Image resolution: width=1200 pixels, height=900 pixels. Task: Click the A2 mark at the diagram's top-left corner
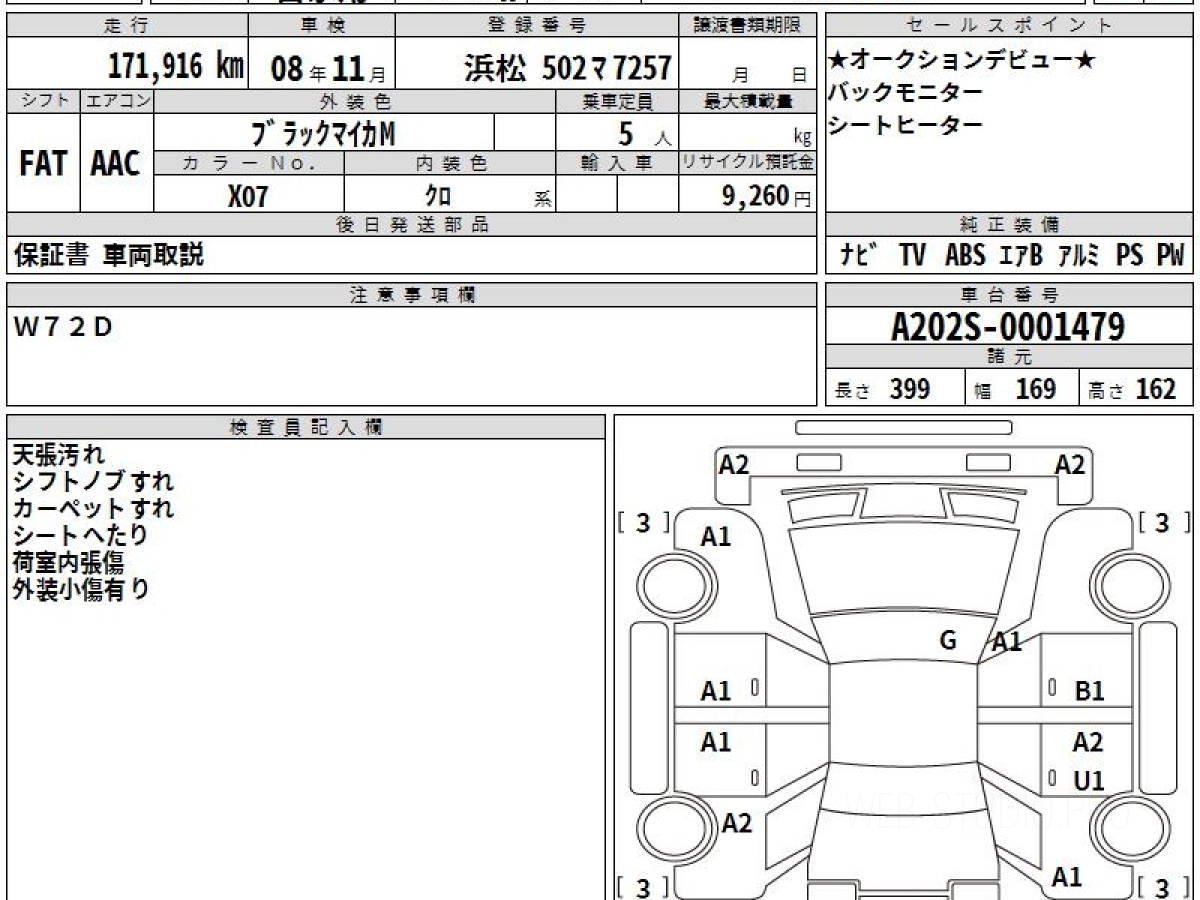click(x=734, y=464)
